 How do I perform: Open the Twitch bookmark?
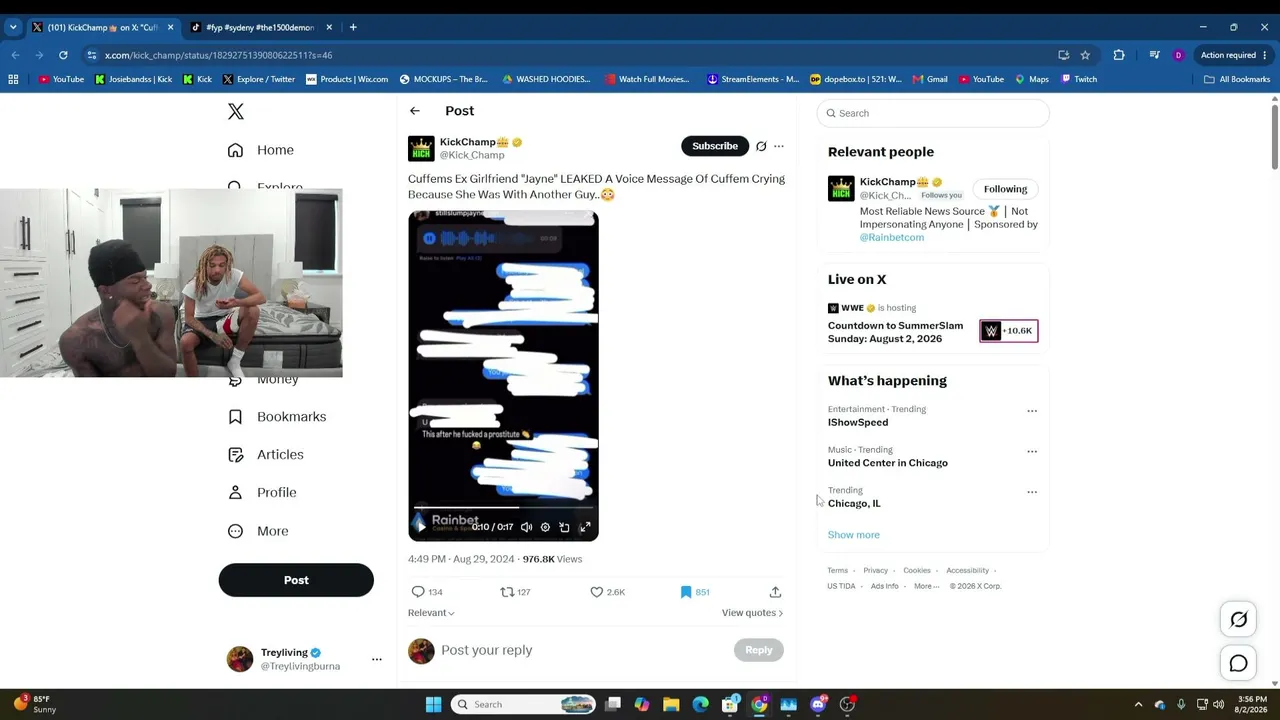click(1079, 79)
